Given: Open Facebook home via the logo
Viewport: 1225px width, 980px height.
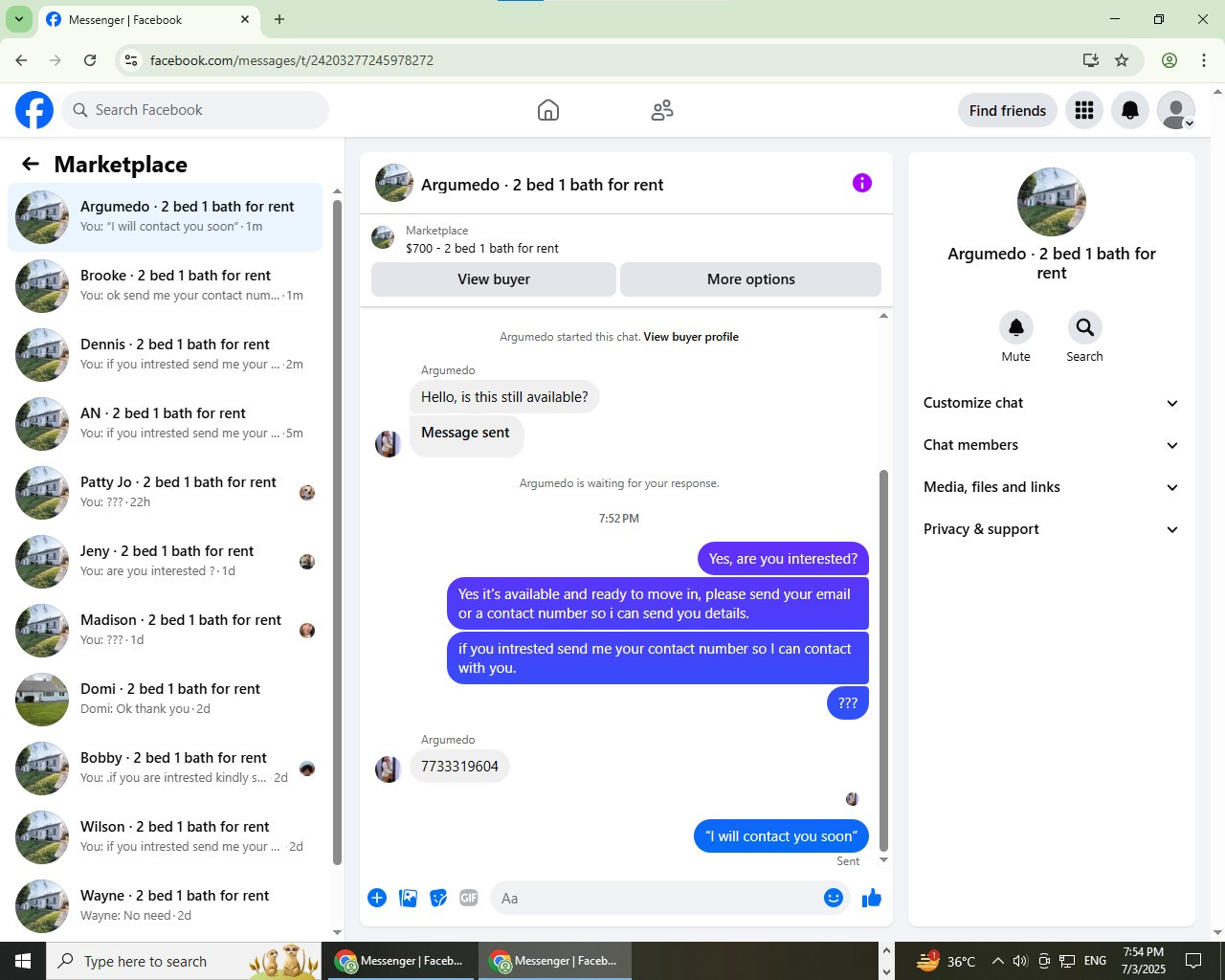Looking at the screenshot, I should point(34,110).
